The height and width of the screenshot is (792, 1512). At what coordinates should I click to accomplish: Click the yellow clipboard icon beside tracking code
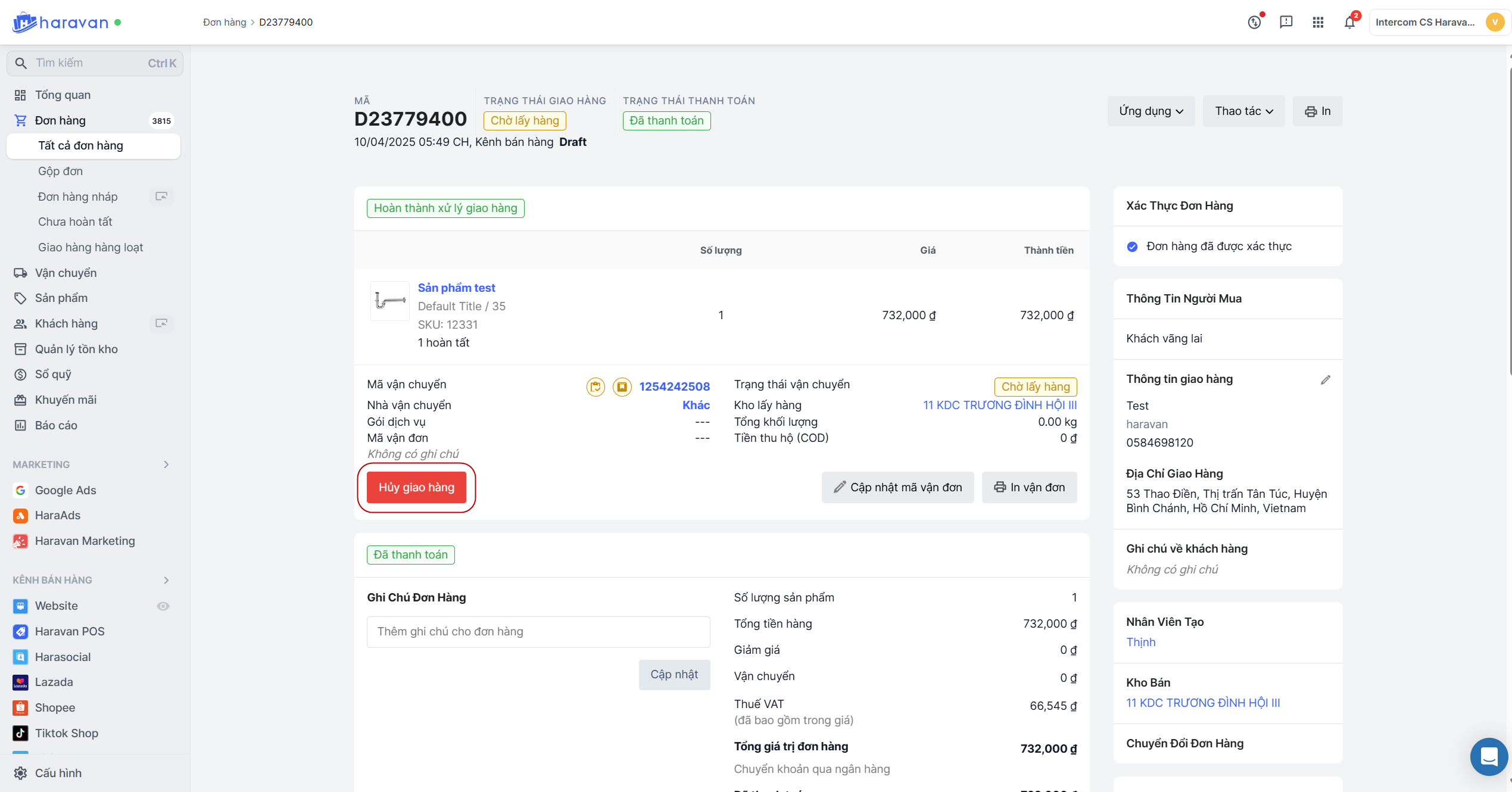[x=596, y=387]
